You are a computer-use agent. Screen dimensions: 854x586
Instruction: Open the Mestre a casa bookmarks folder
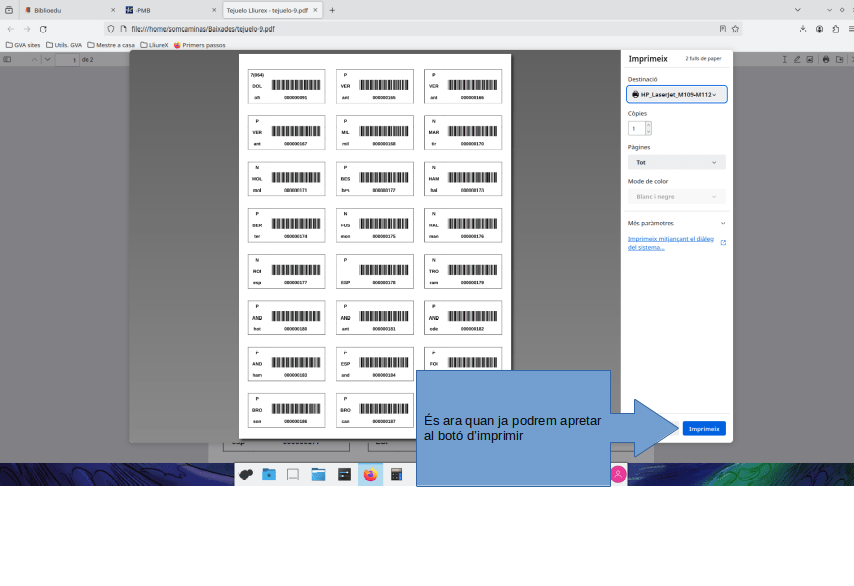[111, 45]
